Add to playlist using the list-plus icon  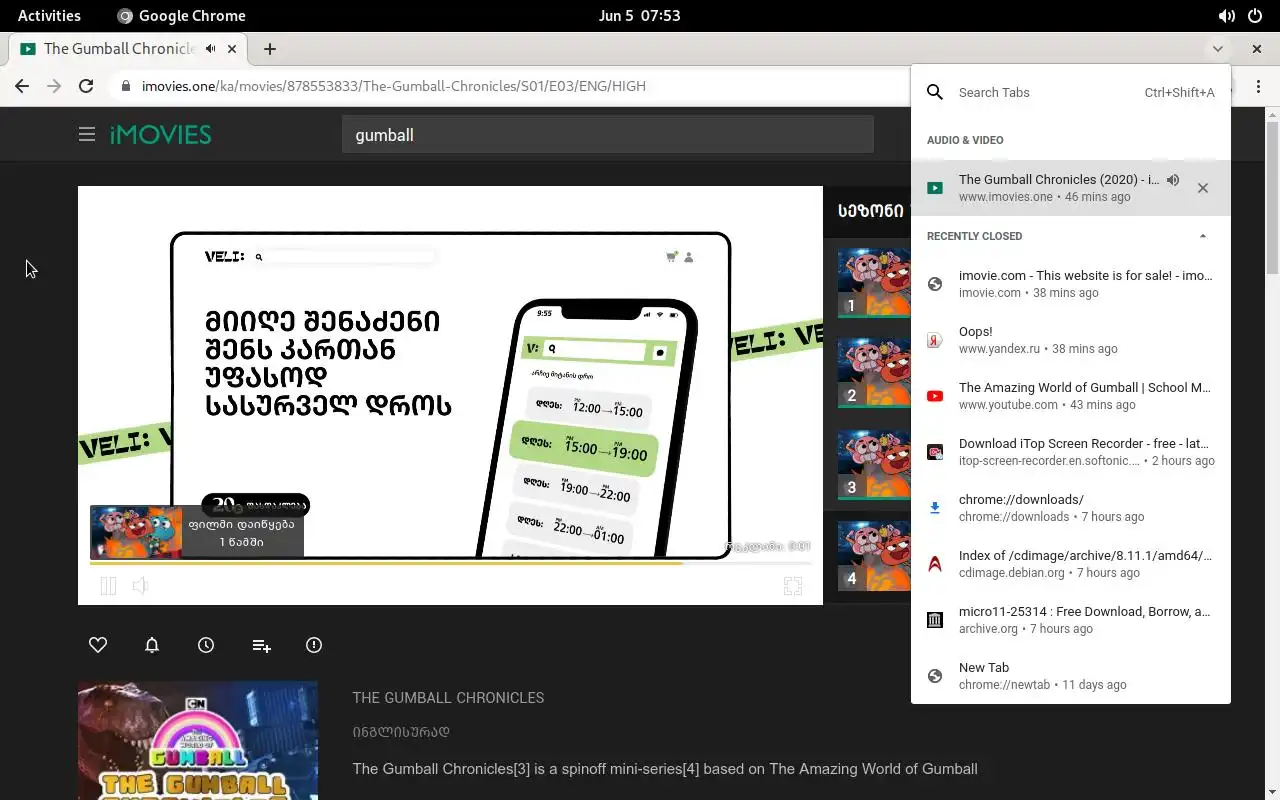tap(261, 646)
